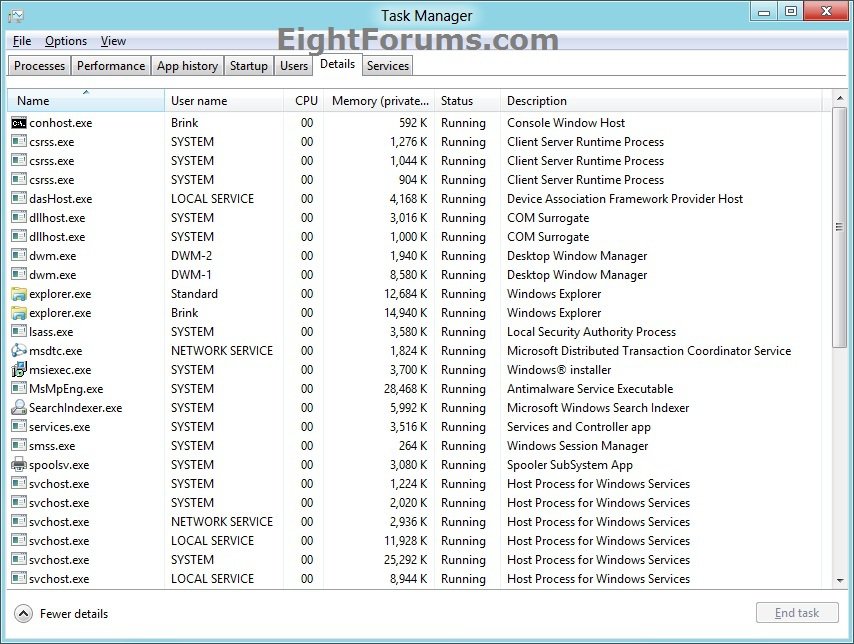The image size is (854, 644).
Task: Click the End task button
Action: click(x=796, y=613)
